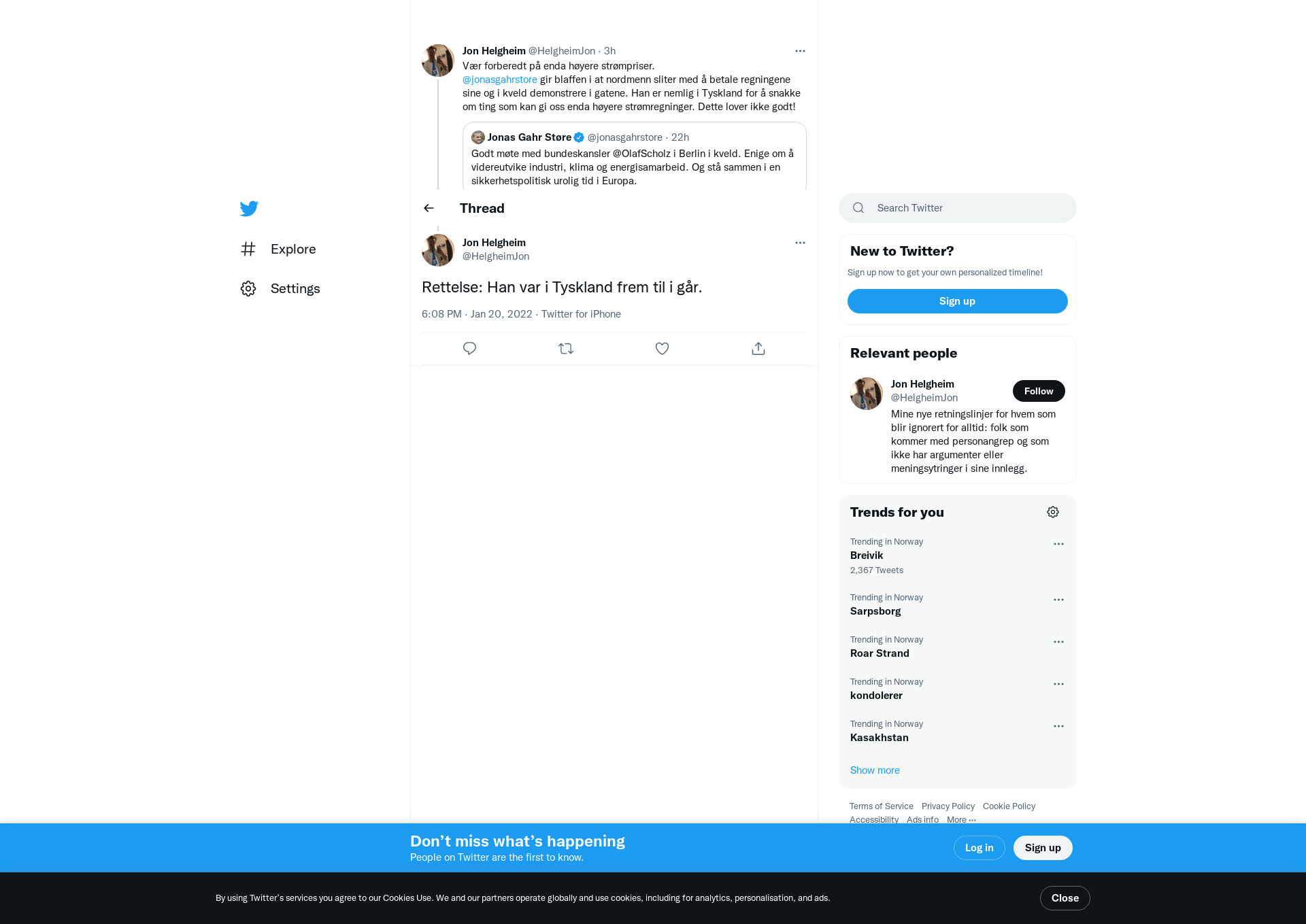Click Sign up in New to Twitter box
1306x924 pixels.
(957, 301)
